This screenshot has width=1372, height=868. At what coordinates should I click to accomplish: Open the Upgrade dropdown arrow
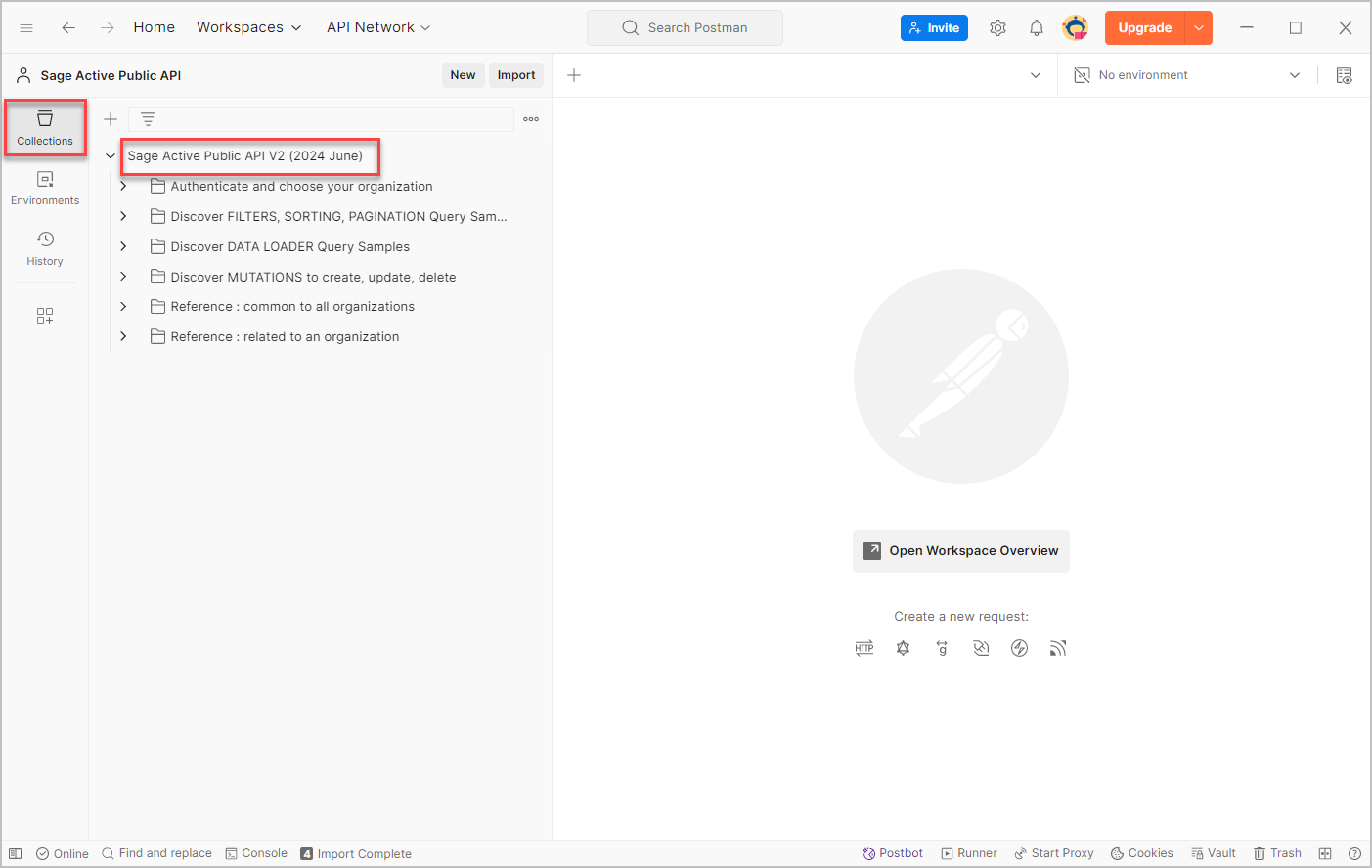coord(1199,27)
